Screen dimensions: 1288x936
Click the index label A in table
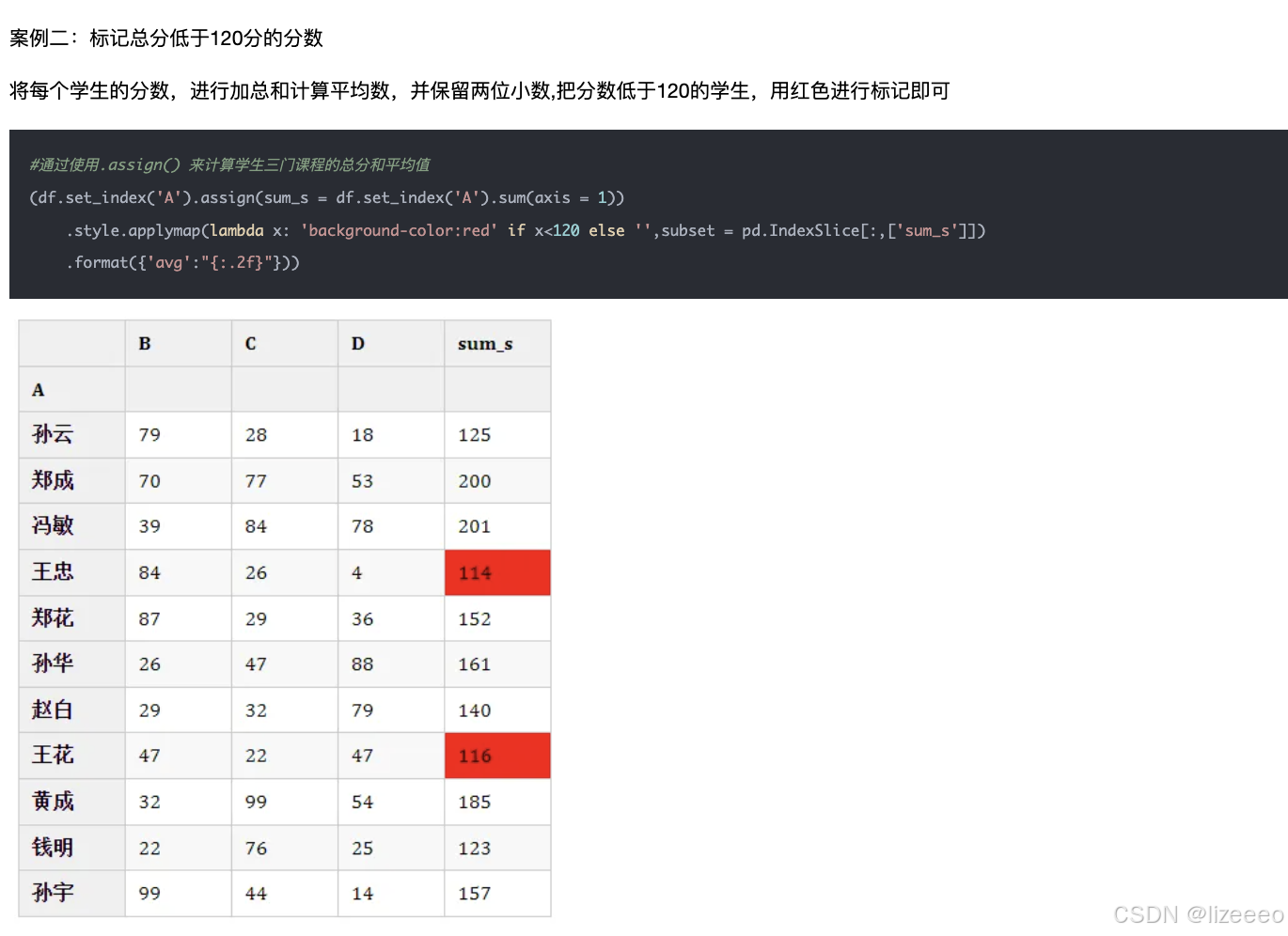[x=37, y=389]
